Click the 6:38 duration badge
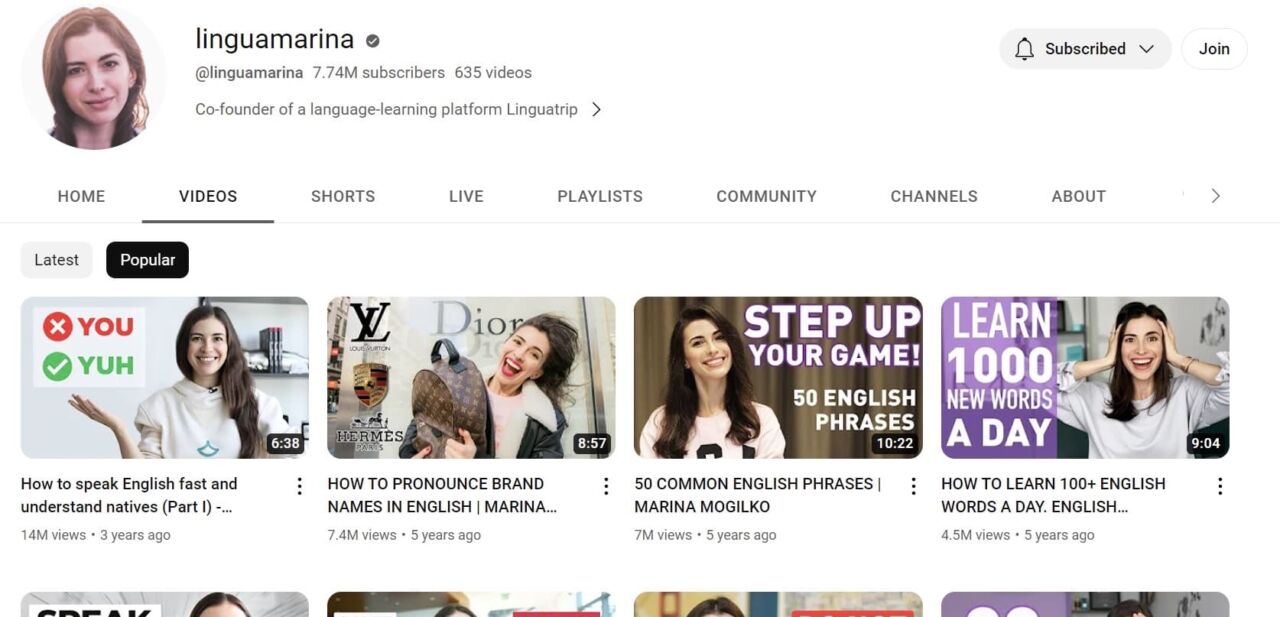The width and height of the screenshot is (1280, 617). click(x=285, y=443)
